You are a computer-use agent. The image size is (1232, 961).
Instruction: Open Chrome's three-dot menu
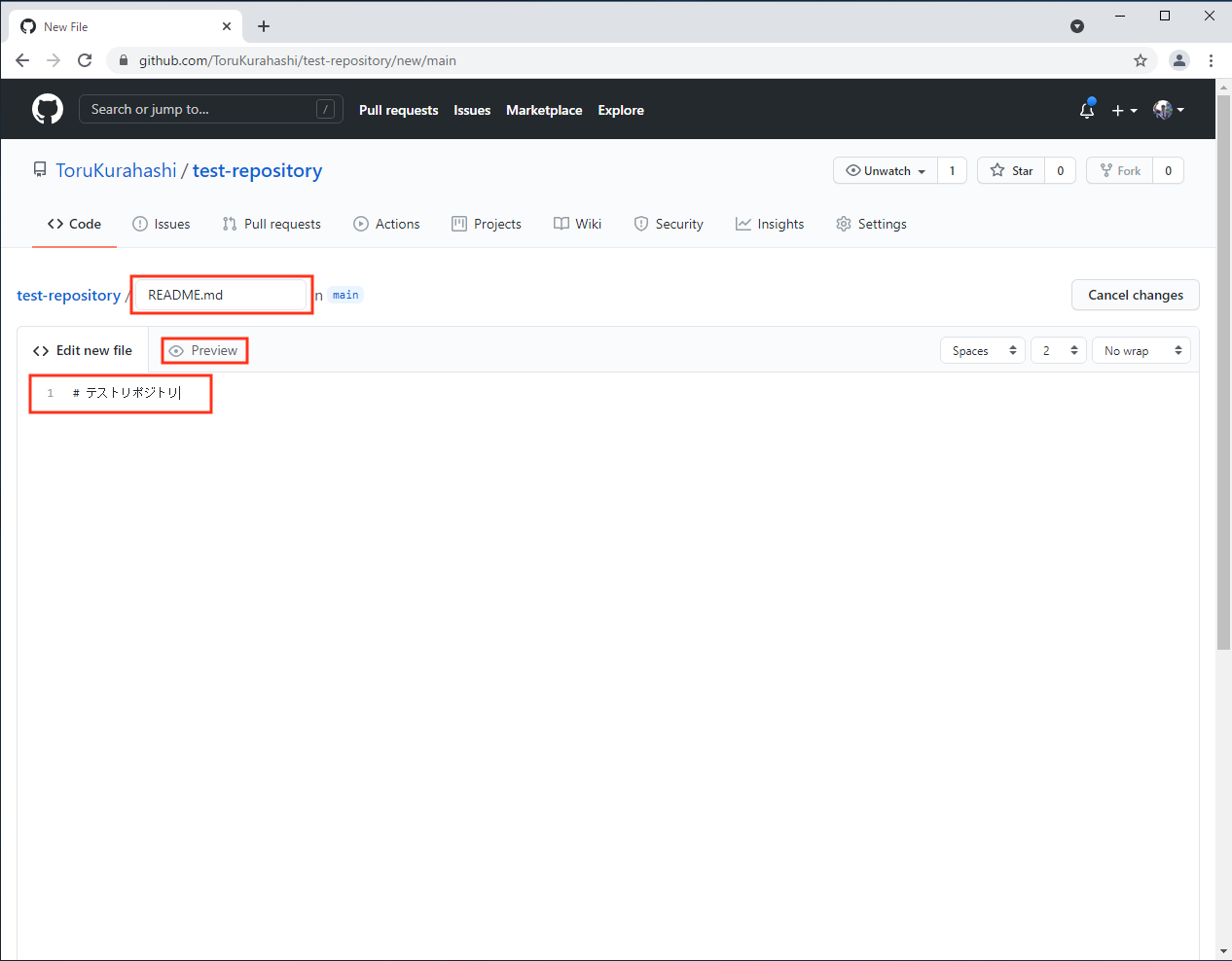click(x=1211, y=60)
